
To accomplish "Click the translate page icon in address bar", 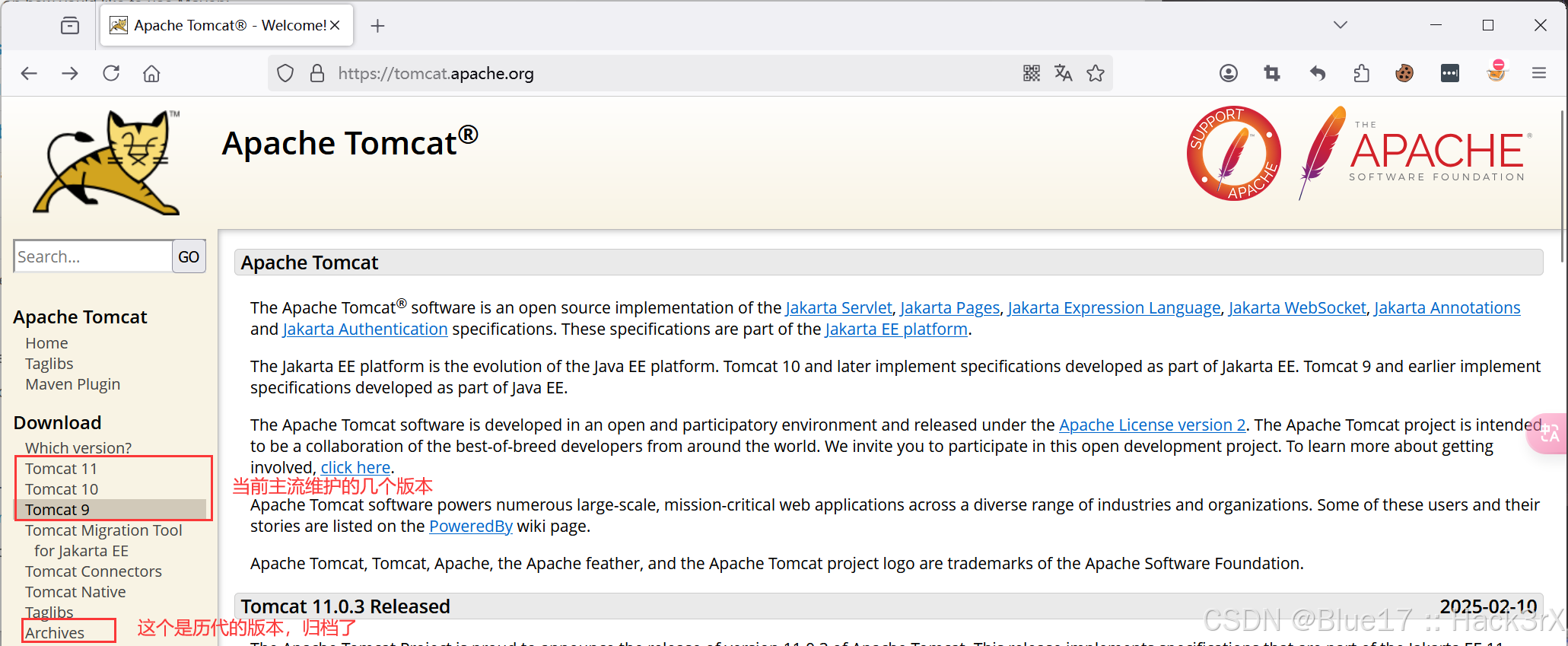I will click(x=1064, y=73).
